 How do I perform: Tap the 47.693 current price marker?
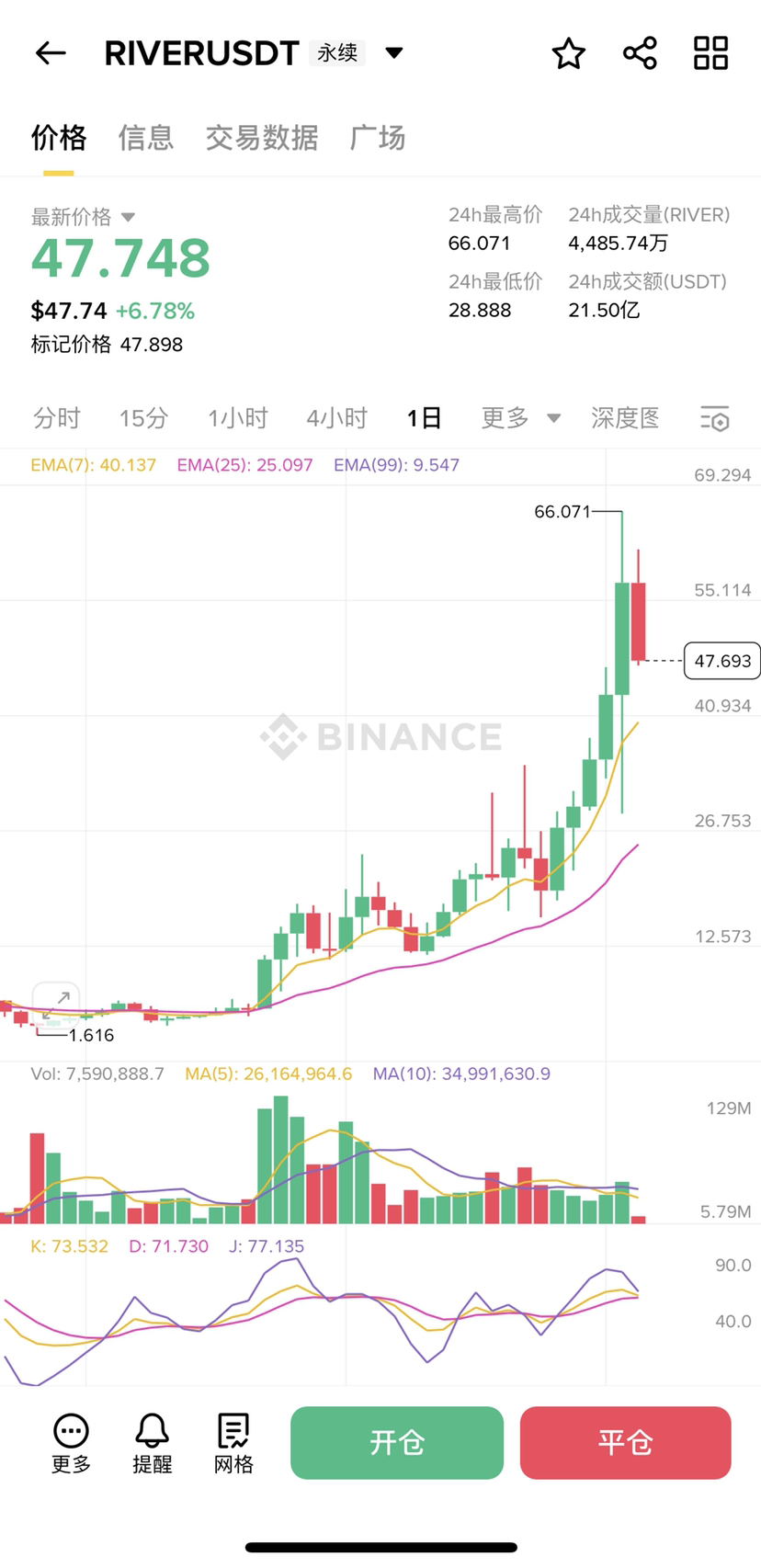point(721,661)
